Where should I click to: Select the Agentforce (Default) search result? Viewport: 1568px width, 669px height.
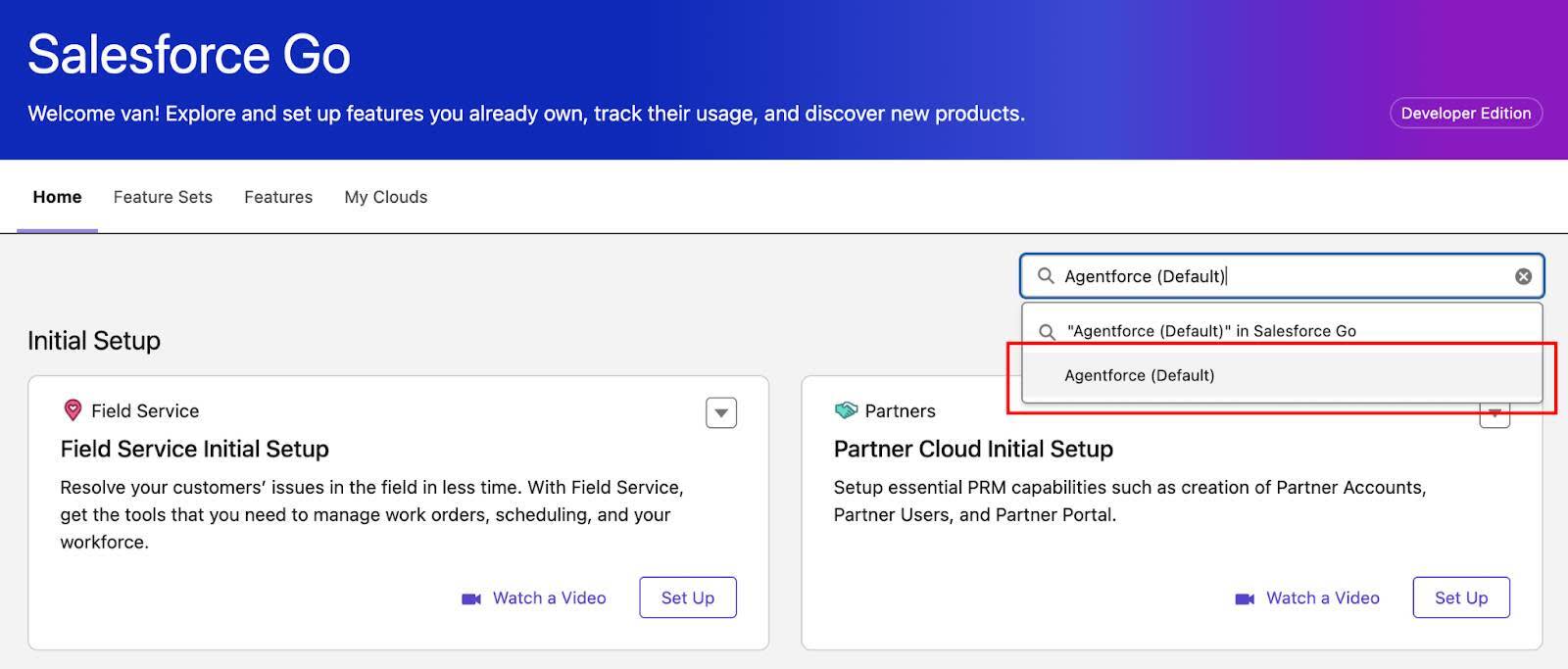coord(1282,375)
